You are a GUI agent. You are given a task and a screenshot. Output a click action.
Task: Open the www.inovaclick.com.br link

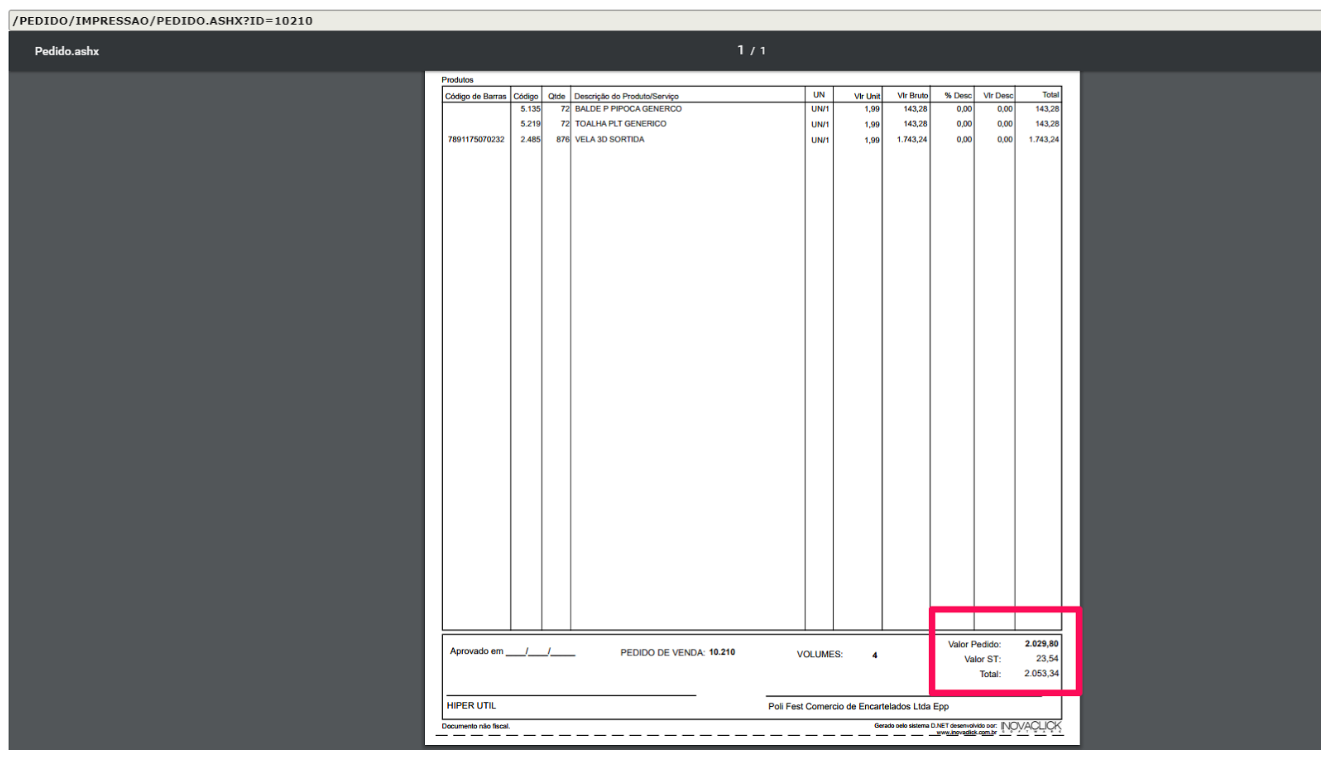click(966, 732)
